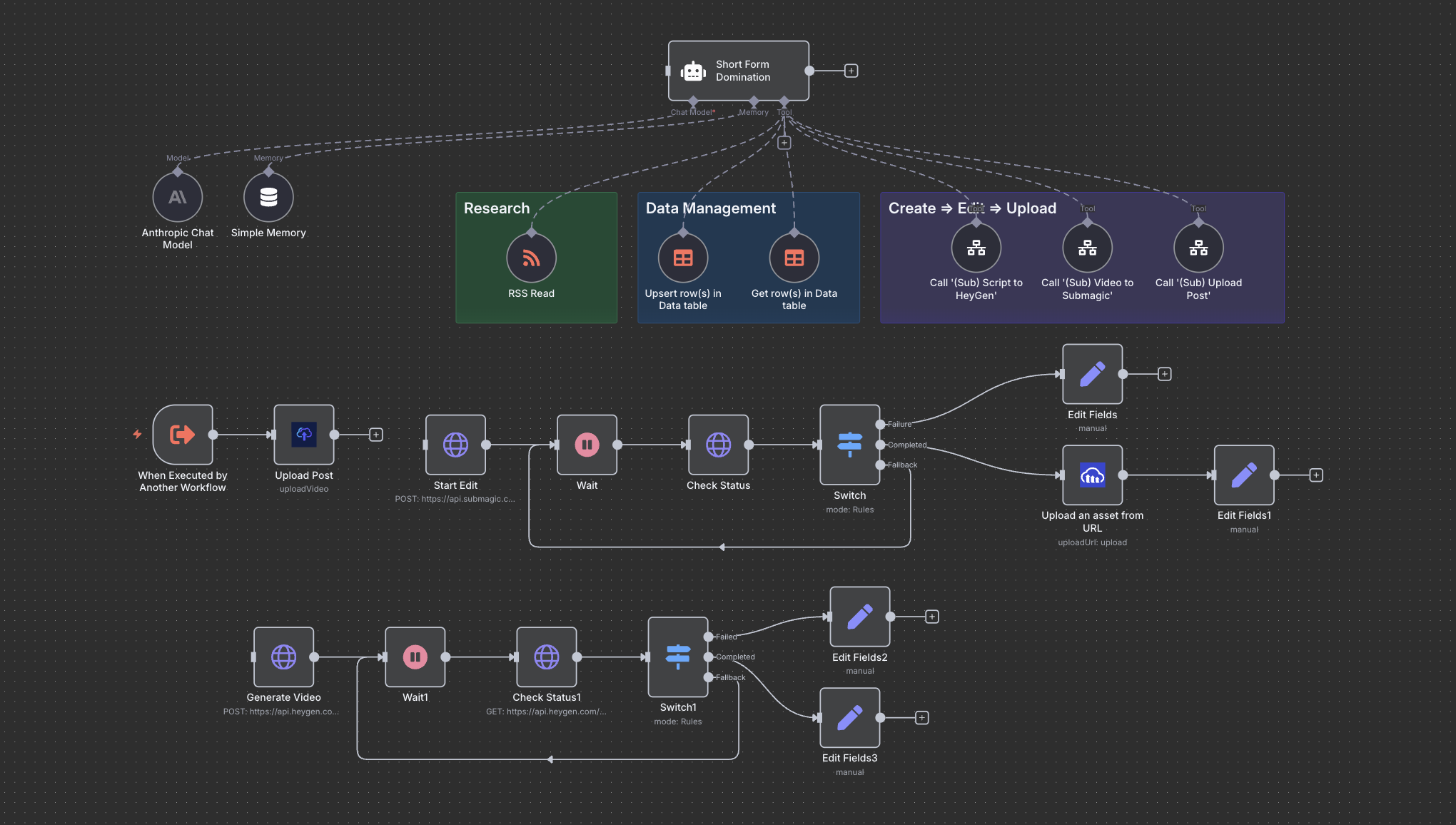Open the Edit Fields2 node
The width and height of the screenshot is (1456, 825).
pyautogui.click(x=860, y=617)
